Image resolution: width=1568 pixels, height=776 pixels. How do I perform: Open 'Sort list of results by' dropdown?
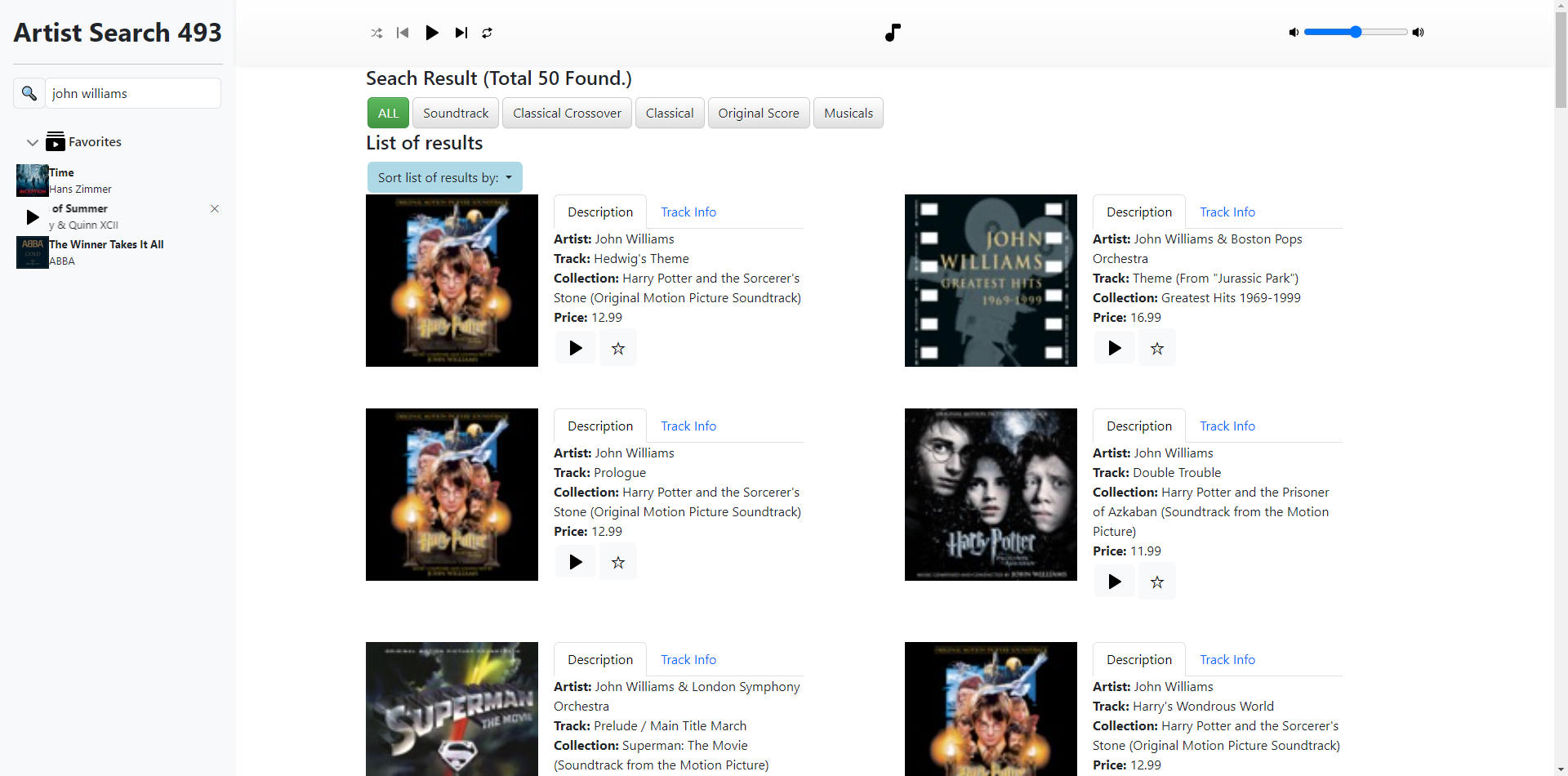click(445, 177)
